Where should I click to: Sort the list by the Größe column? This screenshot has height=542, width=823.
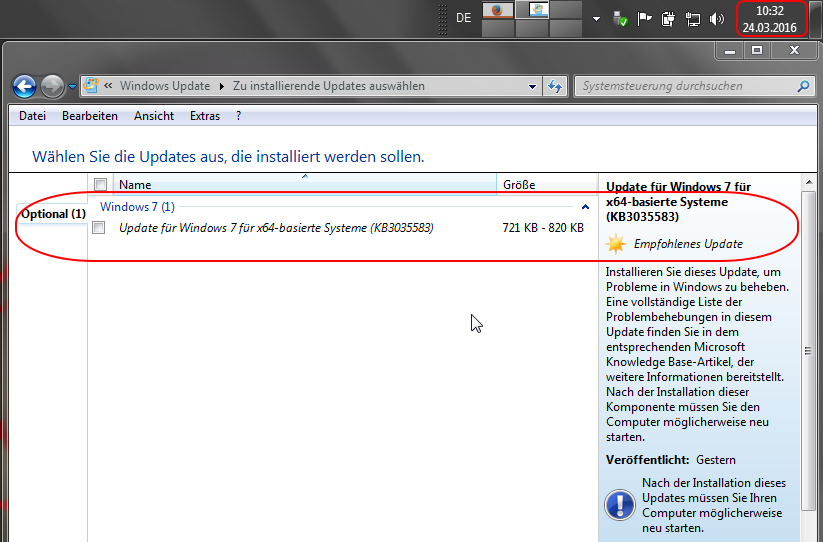point(546,184)
